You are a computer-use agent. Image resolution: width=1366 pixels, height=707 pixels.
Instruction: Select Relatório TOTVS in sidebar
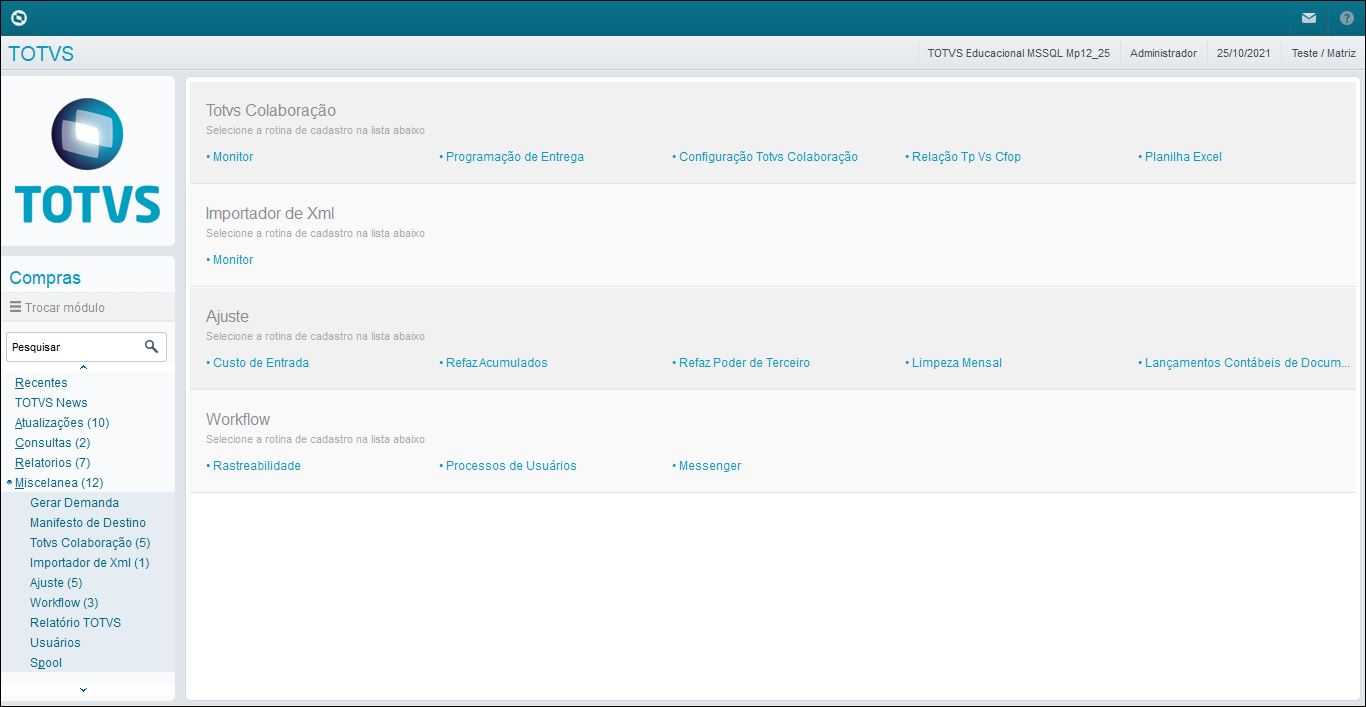75,623
